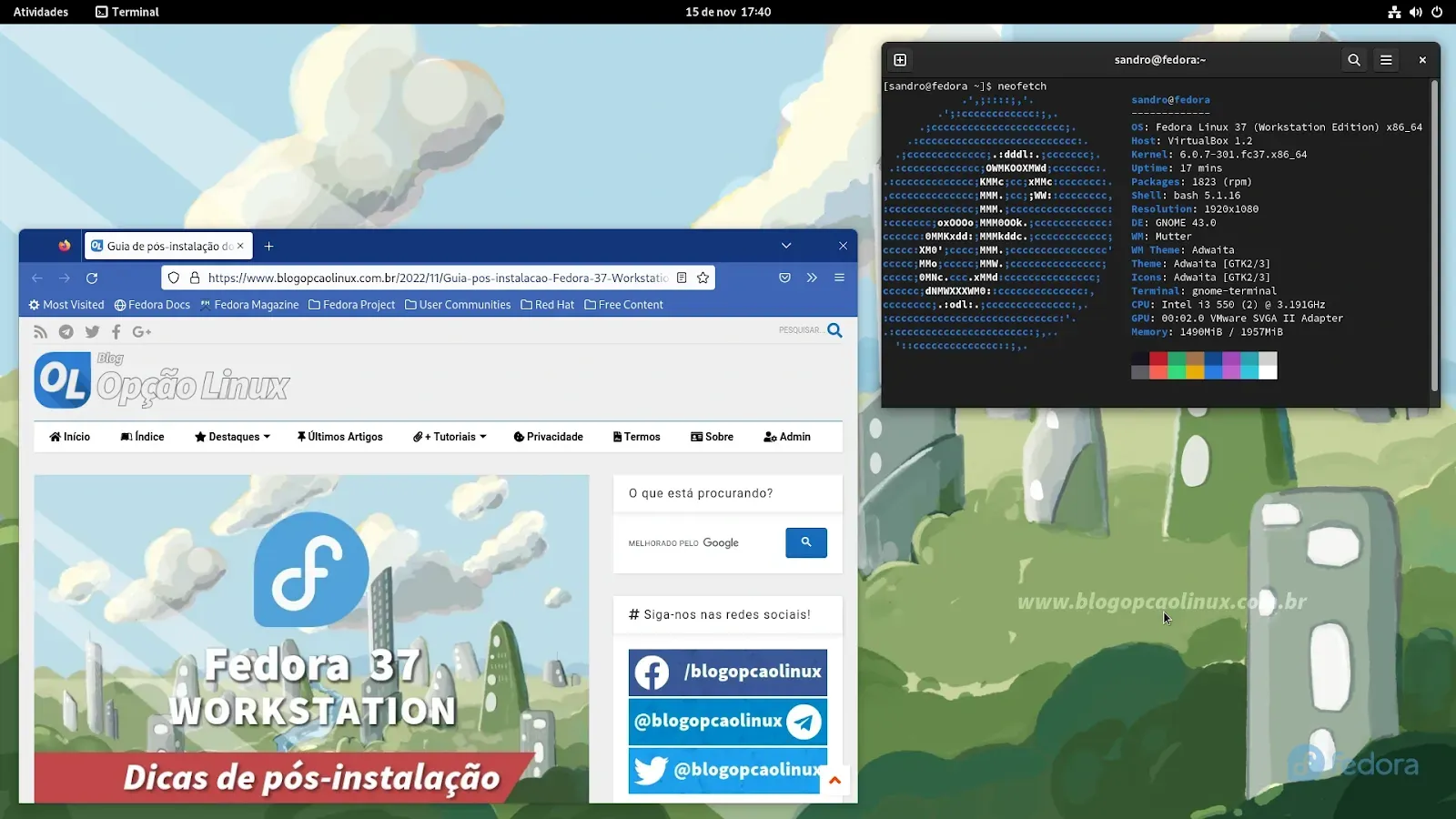Open Fedora Project bookmarks folder

(x=351, y=305)
